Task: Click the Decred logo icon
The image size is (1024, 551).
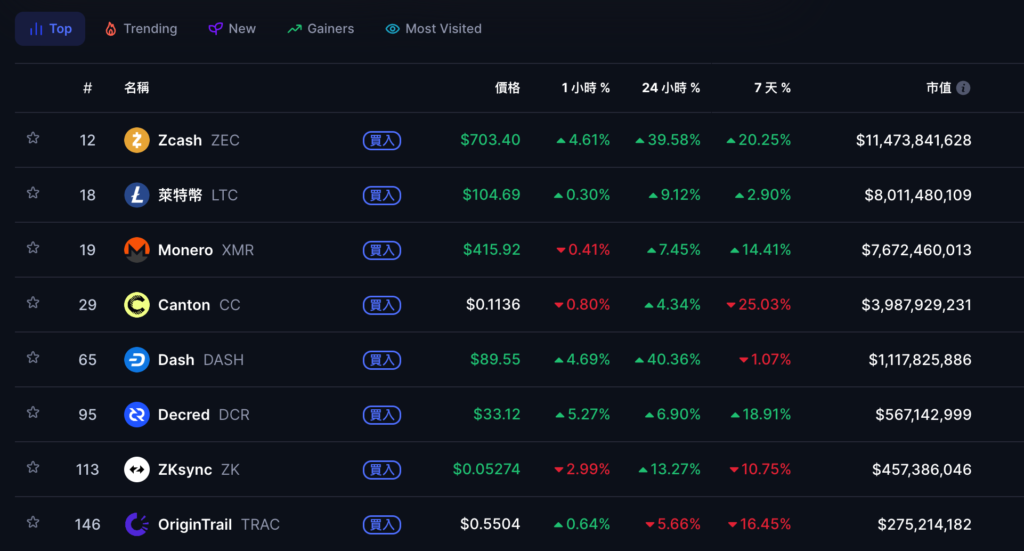Action: (x=137, y=415)
